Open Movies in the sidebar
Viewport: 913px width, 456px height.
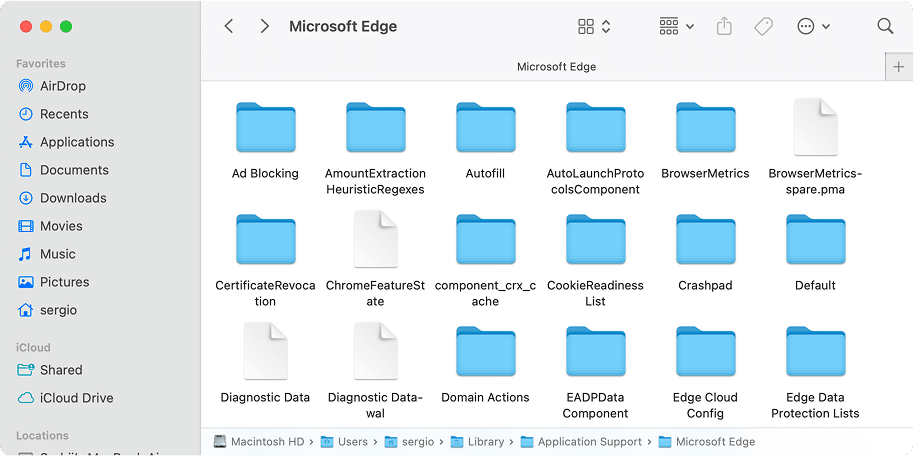pos(50,226)
